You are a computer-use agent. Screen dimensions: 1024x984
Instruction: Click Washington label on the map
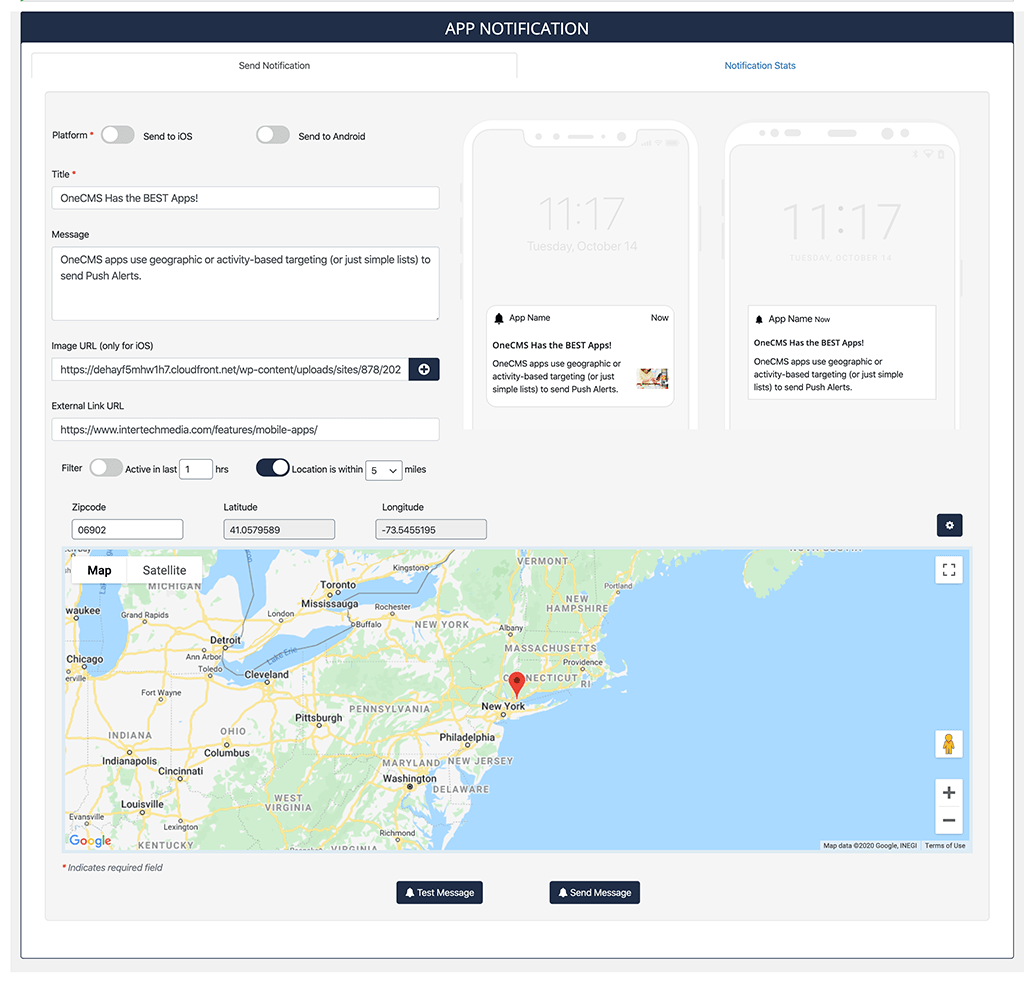(x=409, y=778)
